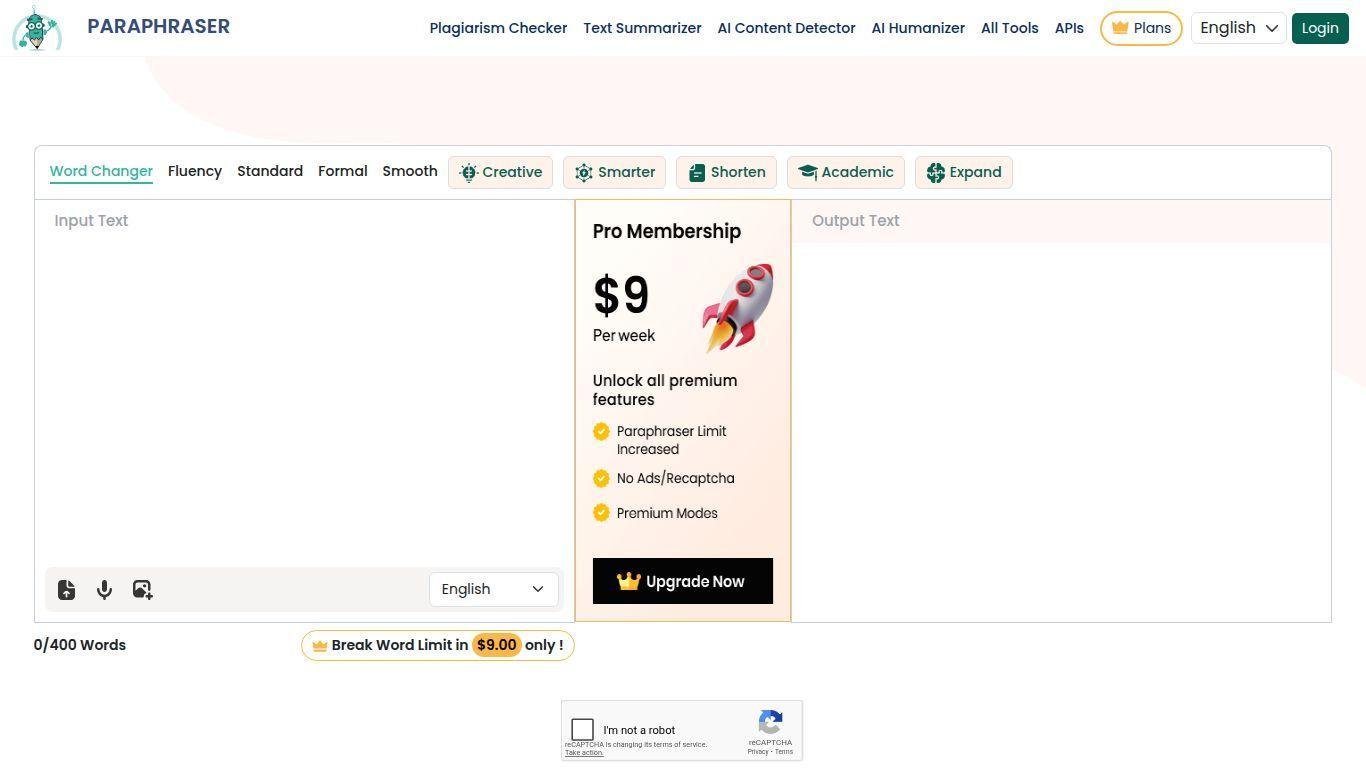The width and height of the screenshot is (1366, 768).
Task: Click the microphone speech-to-text icon
Action: pyautogui.click(x=104, y=590)
